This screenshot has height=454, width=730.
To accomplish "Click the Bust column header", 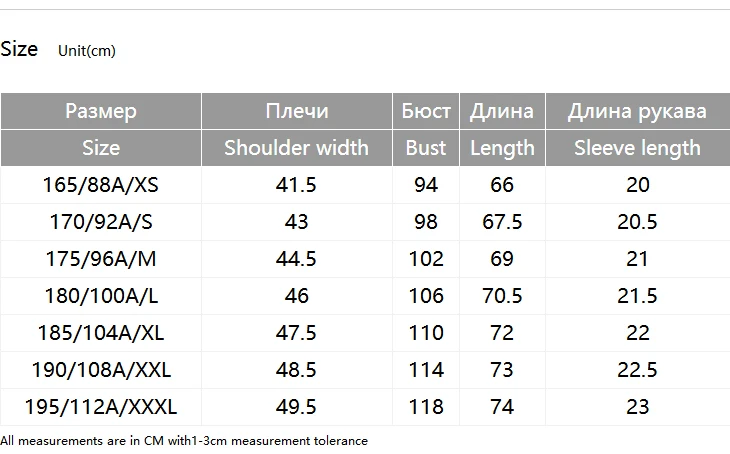I will point(426,148).
